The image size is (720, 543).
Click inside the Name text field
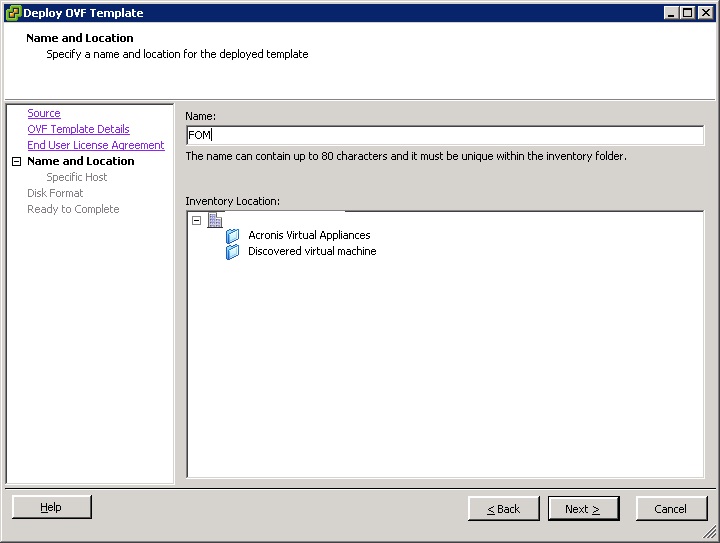445,135
